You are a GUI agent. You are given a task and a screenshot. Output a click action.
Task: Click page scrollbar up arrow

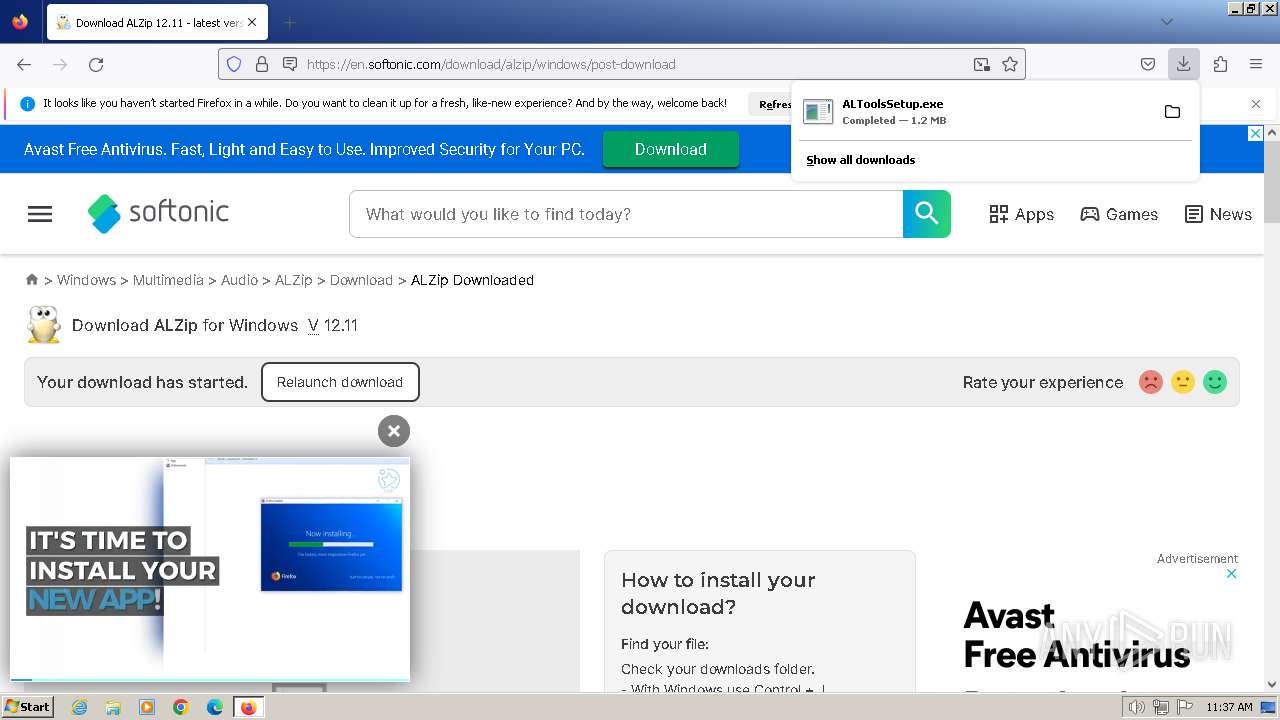[1272, 132]
